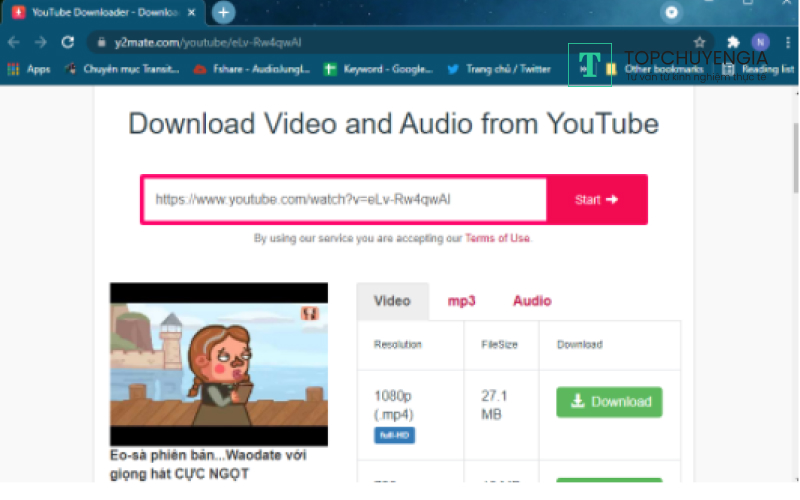The image size is (800, 500).
Task: Switch to the mp3 tab
Action: coord(461,301)
